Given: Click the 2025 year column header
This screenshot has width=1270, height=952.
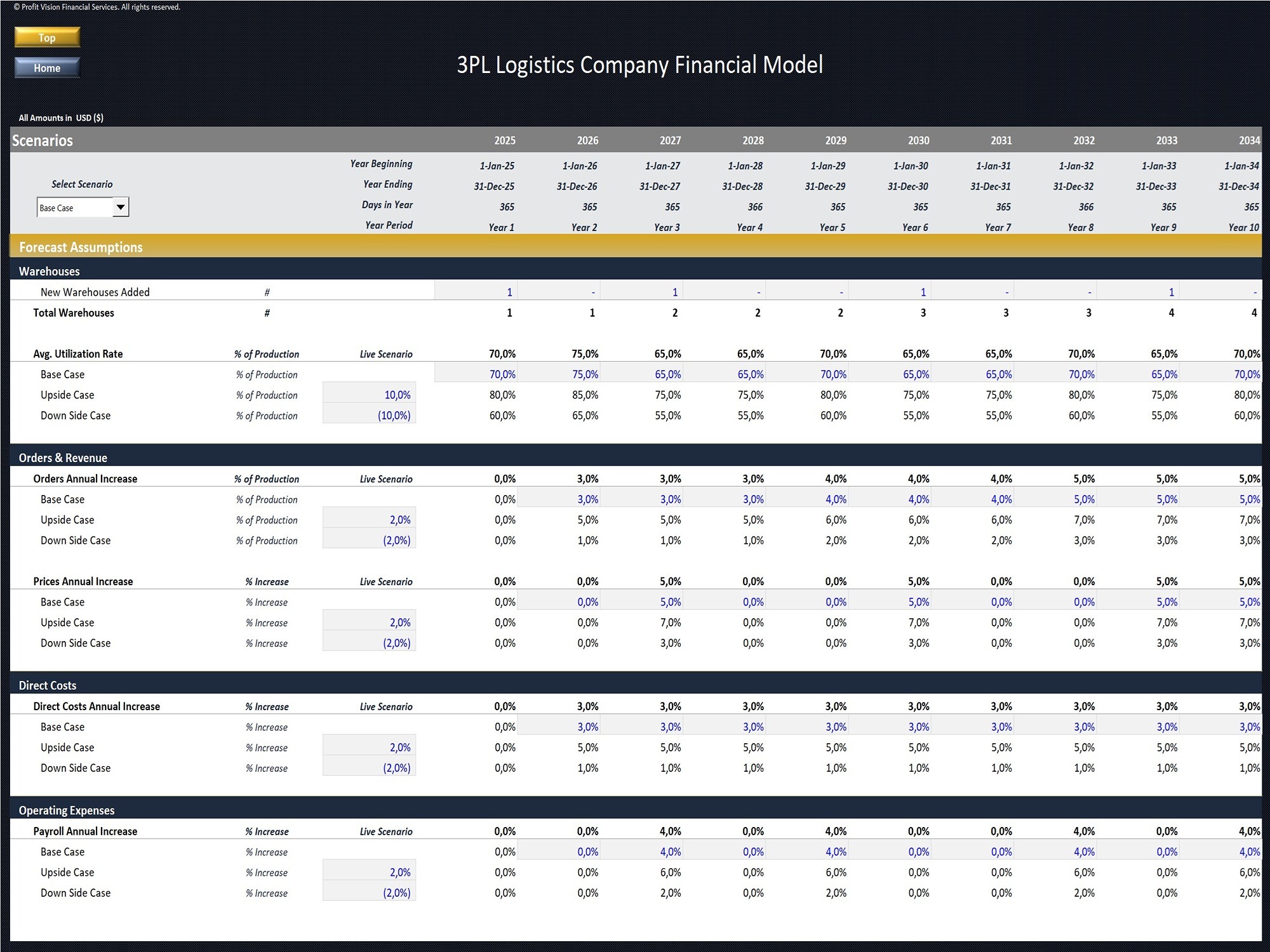Looking at the screenshot, I should [x=505, y=140].
